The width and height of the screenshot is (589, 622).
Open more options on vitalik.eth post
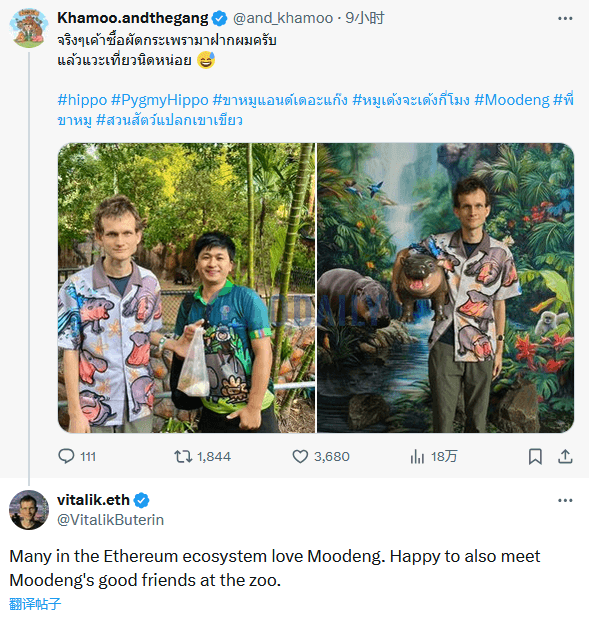pyautogui.click(x=565, y=501)
